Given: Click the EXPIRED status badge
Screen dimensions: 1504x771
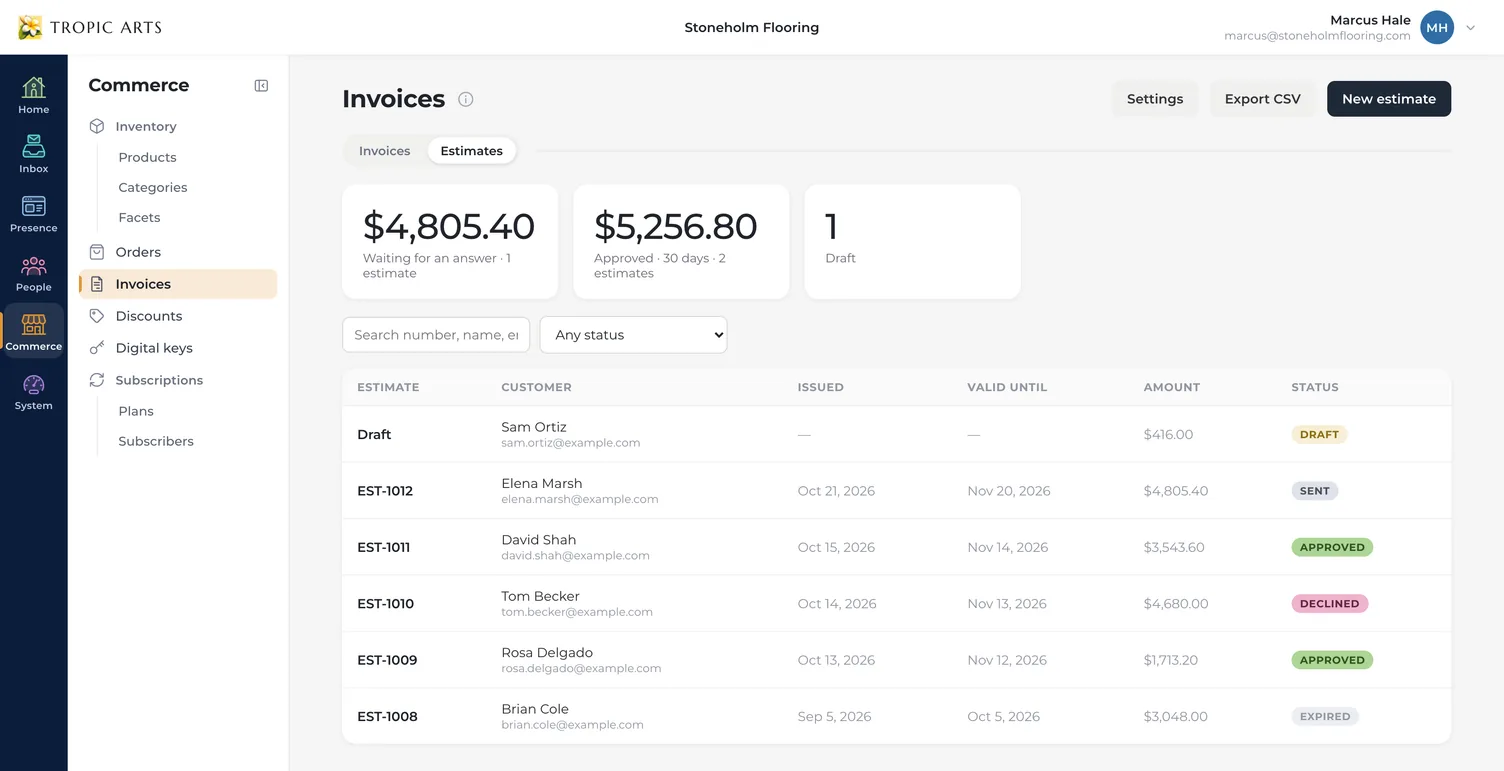Looking at the screenshot, I should (x=1325, y=717).
